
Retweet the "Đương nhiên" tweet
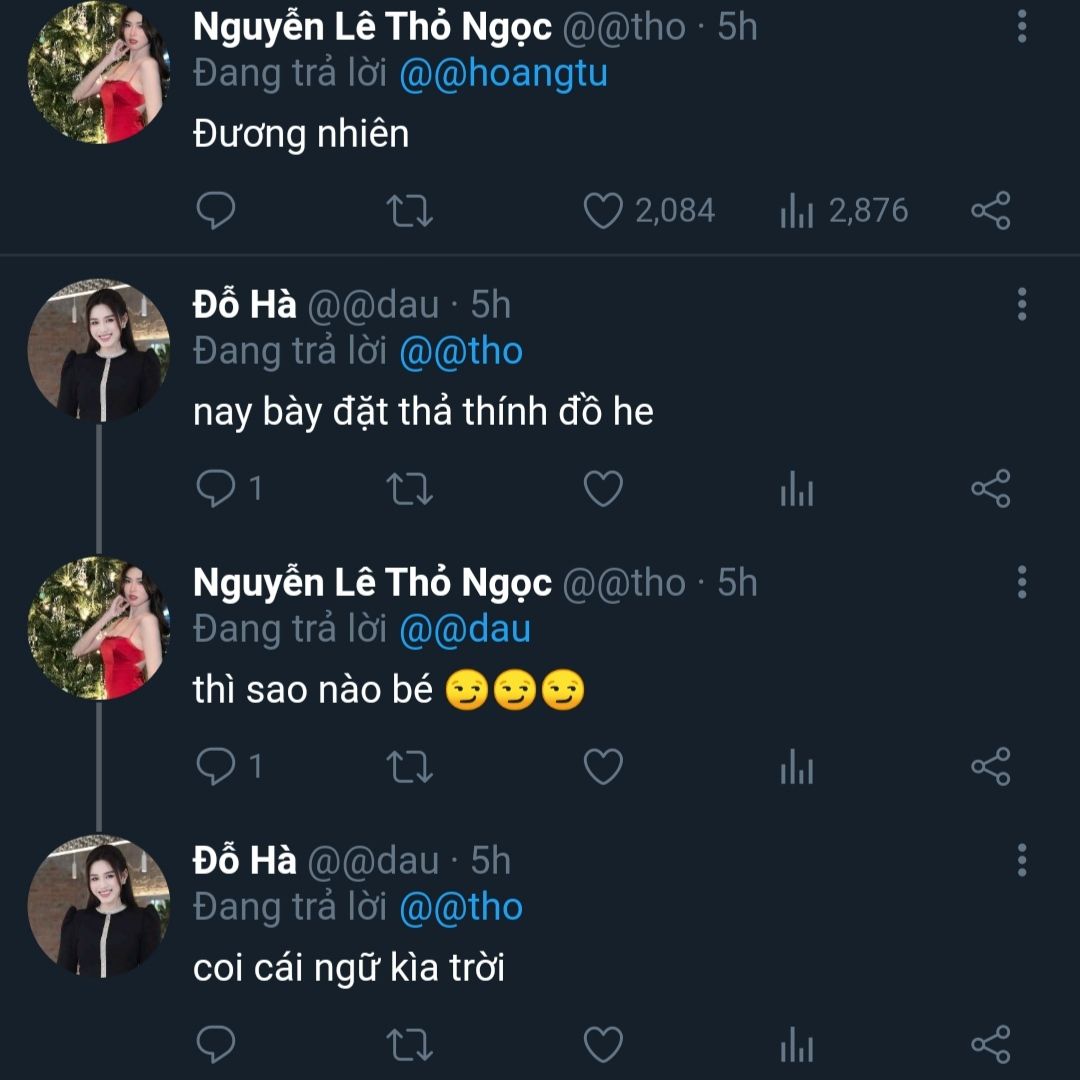click(x=409, y=211)
